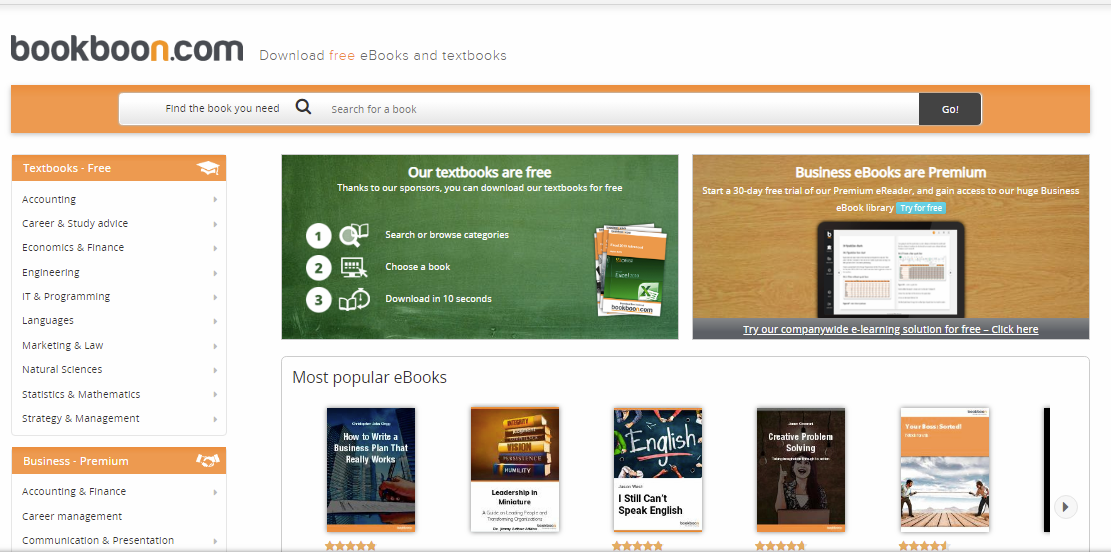Viewport: 1111px width, 552px height.
Task: Click the step 1 search books icon
Action: [x=354, y=235]
